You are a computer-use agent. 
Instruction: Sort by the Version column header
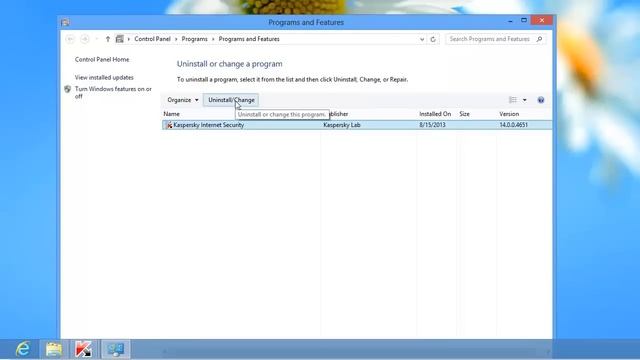[509, 114]
